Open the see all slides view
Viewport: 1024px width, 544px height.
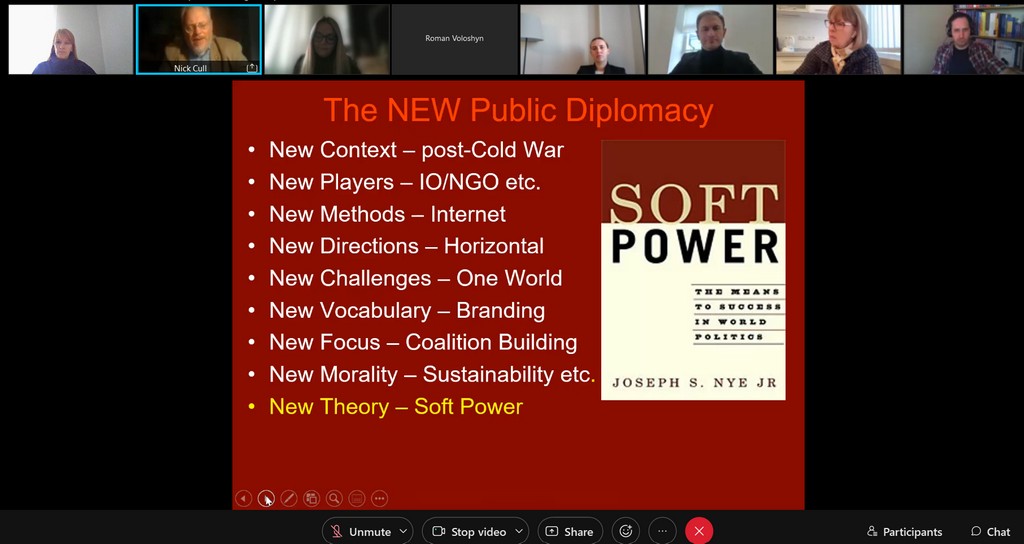click(x=311, y=498)
